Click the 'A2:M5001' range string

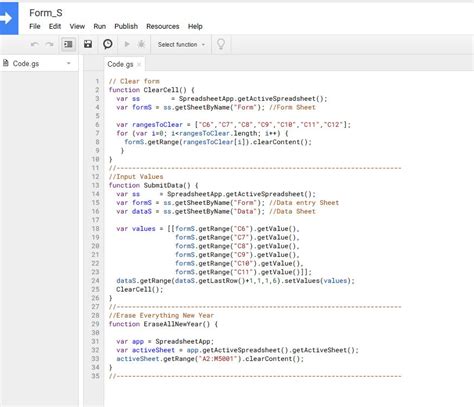[x=218, y=359]
